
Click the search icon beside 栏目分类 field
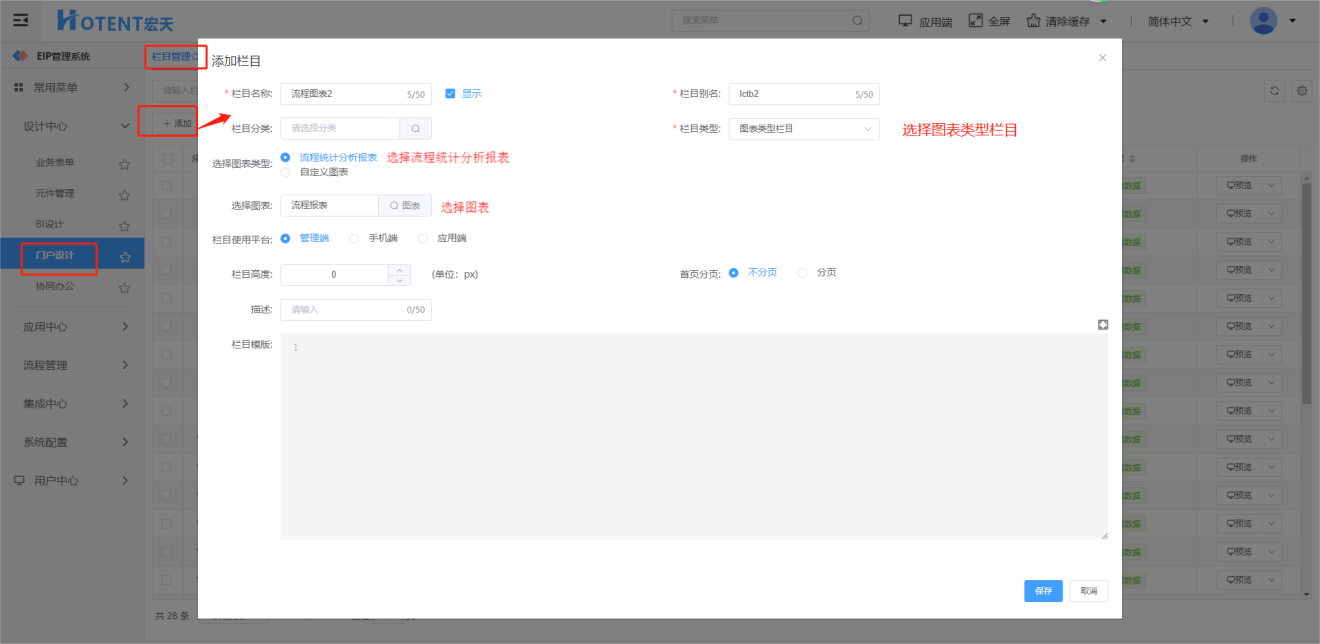tap(415, 129)
